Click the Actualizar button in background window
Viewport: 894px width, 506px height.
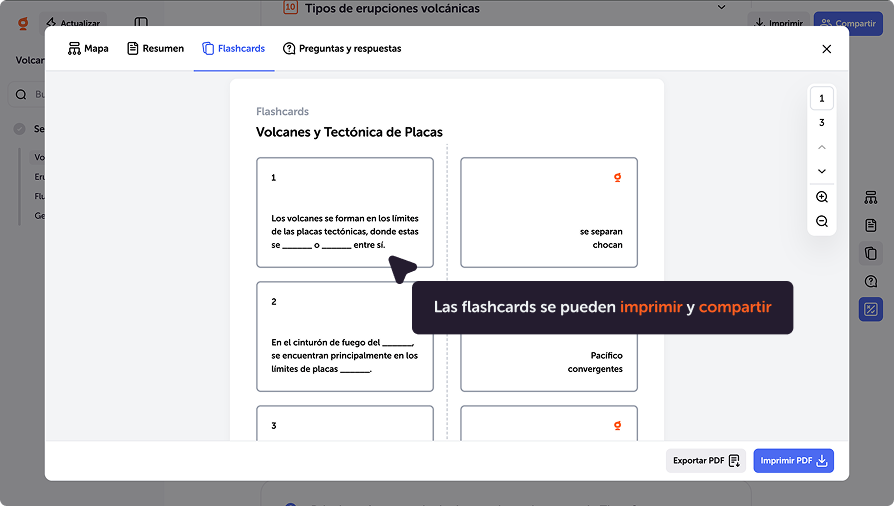click(72, 23)
